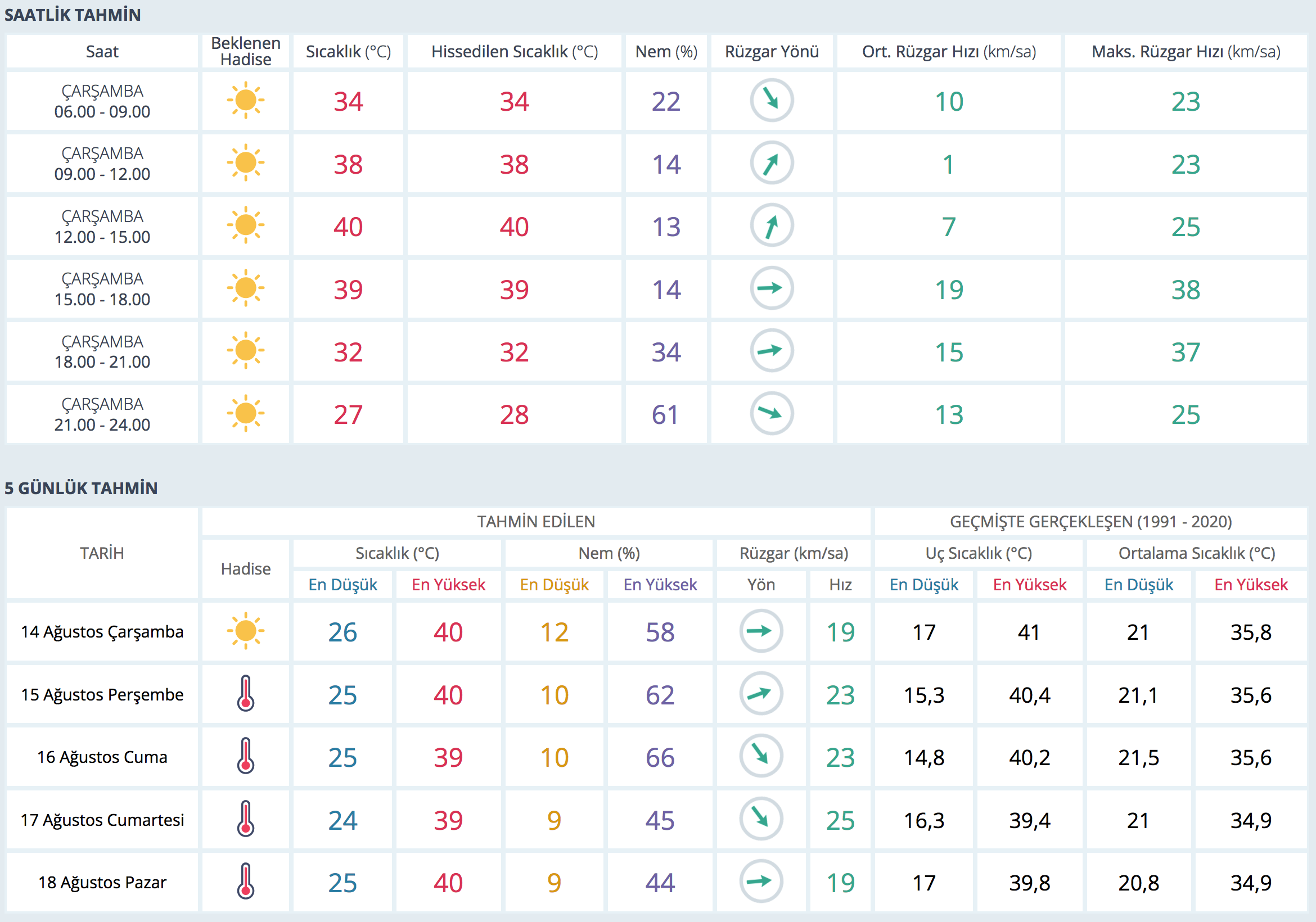The image size is (1316, 922).
Task: Click the Rüzgar Yönü column header
Action: pyautogui.click(x=772, y=52)
